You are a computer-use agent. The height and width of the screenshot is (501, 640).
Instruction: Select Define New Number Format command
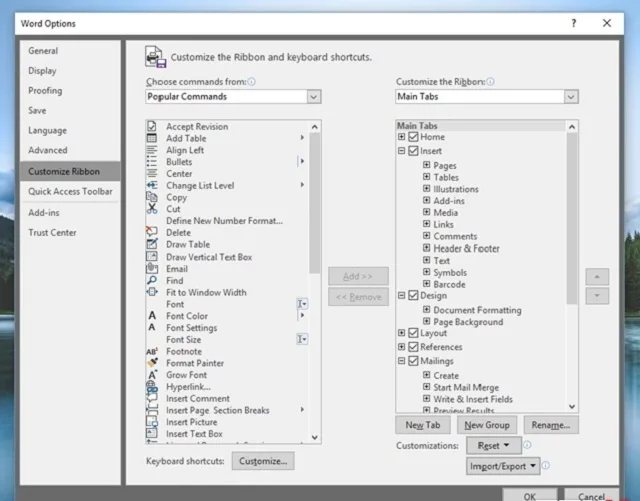224,221
